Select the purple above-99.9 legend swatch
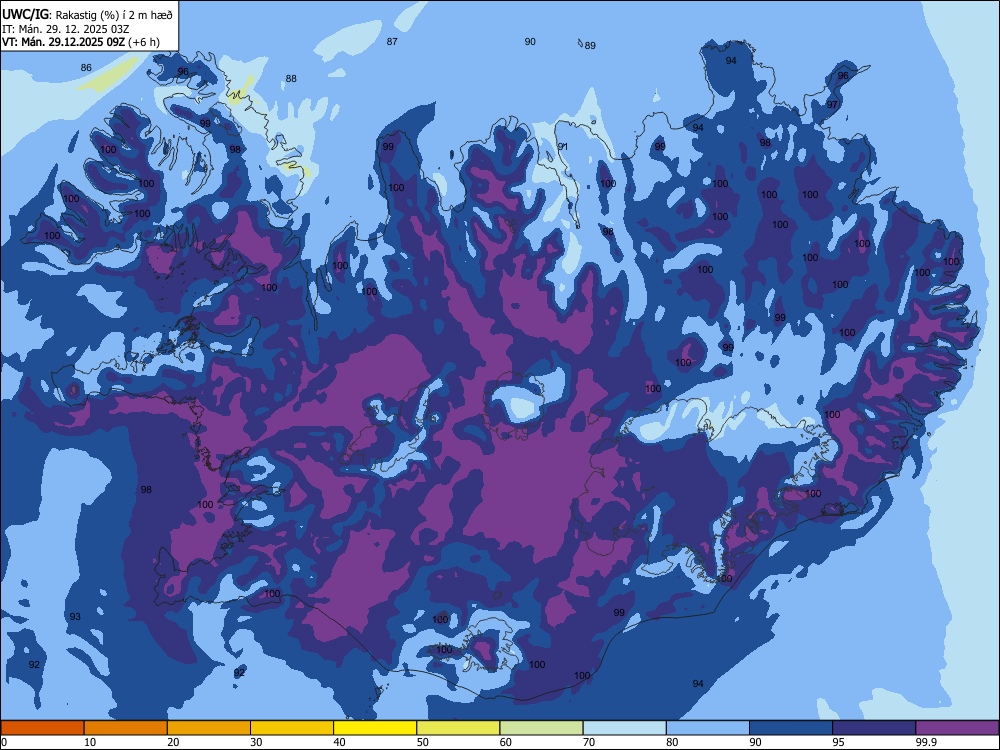 click(x=957, y=728)
